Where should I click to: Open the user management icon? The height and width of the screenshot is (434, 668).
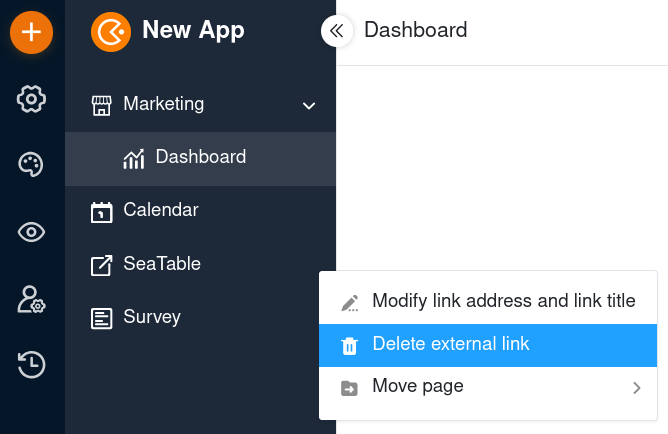pyautogui.click(x=32, y=300)
